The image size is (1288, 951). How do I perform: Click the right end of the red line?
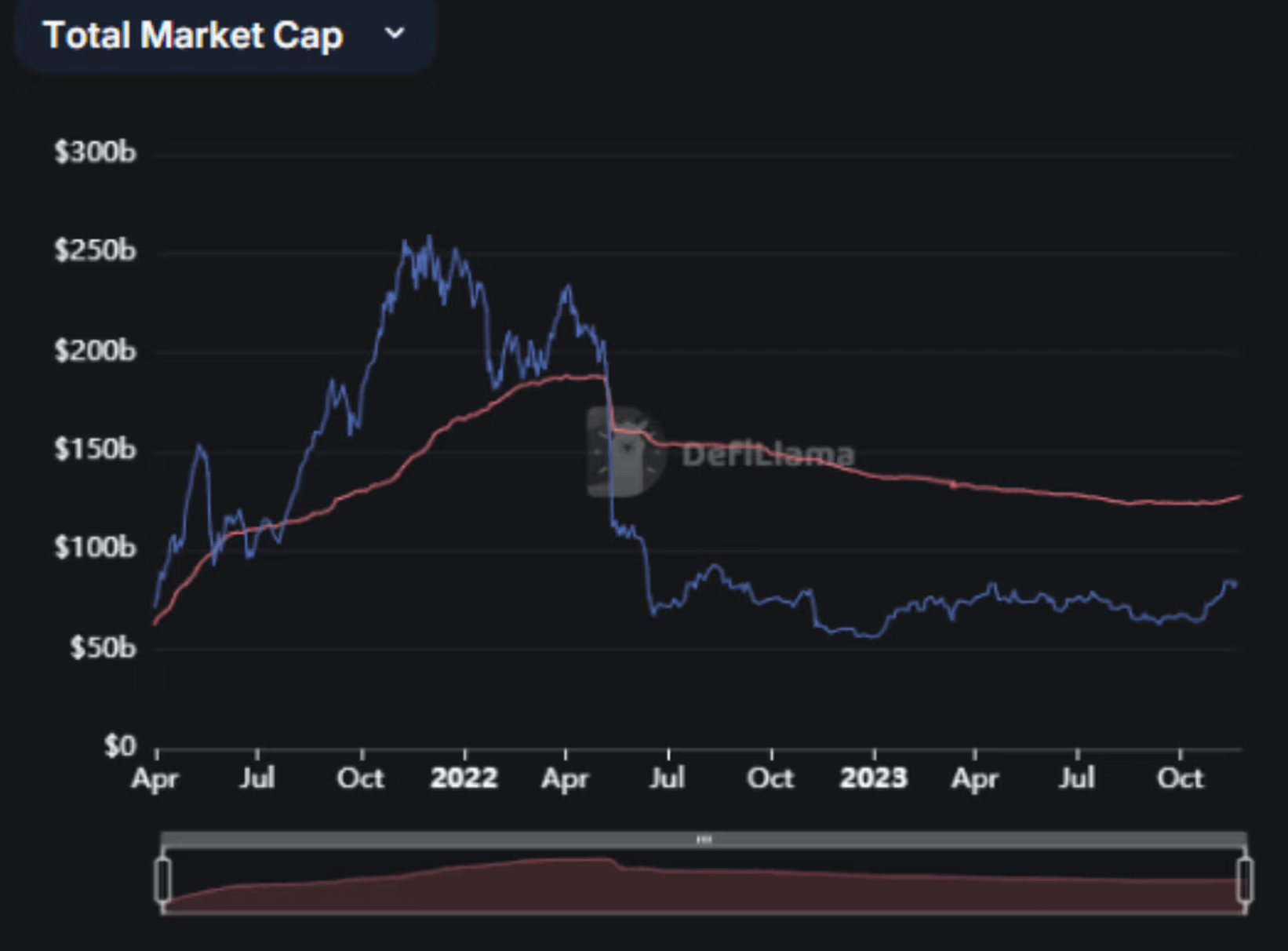1240,496
